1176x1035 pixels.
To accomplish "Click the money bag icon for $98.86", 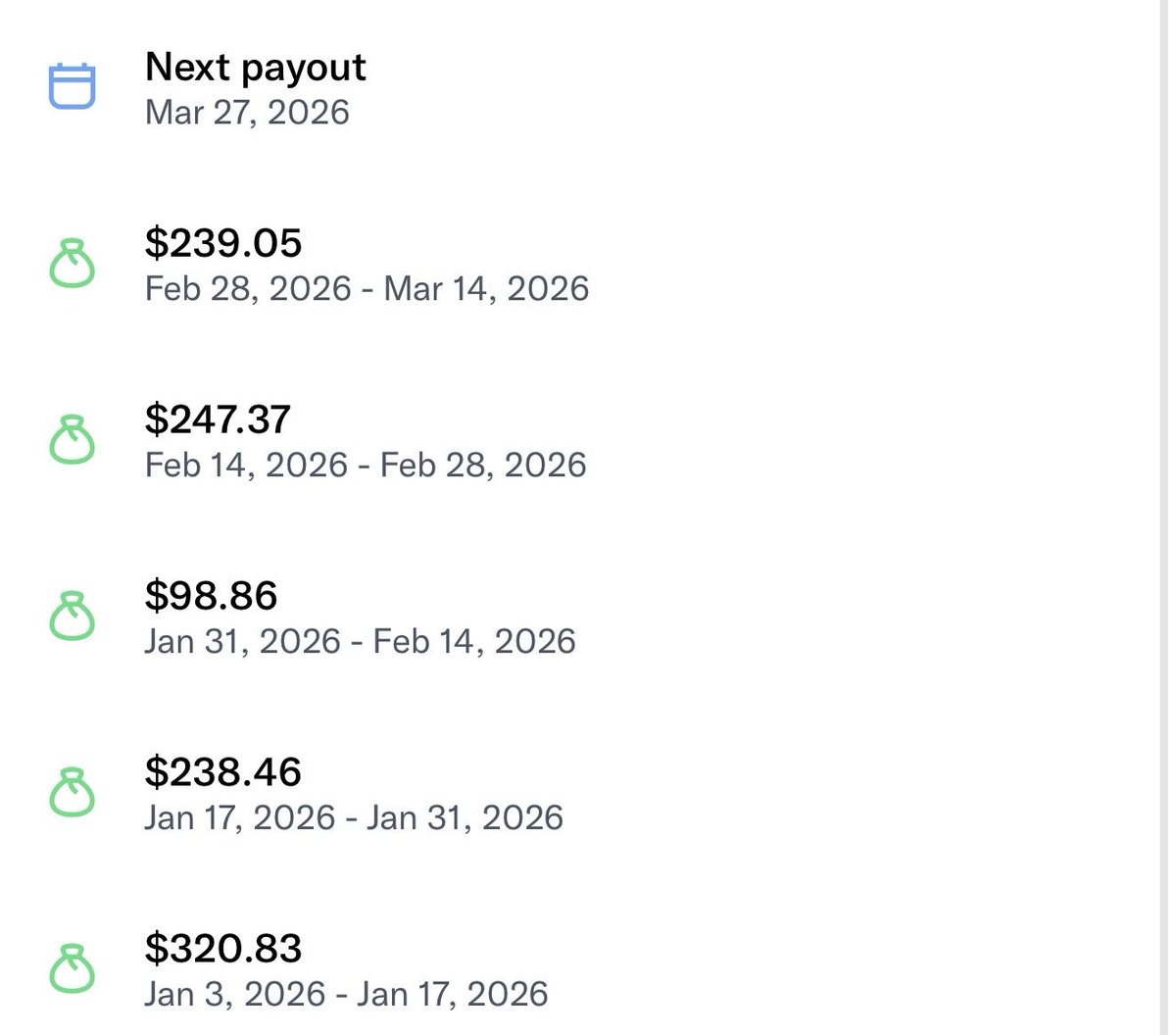I will (x=72, y=616).
